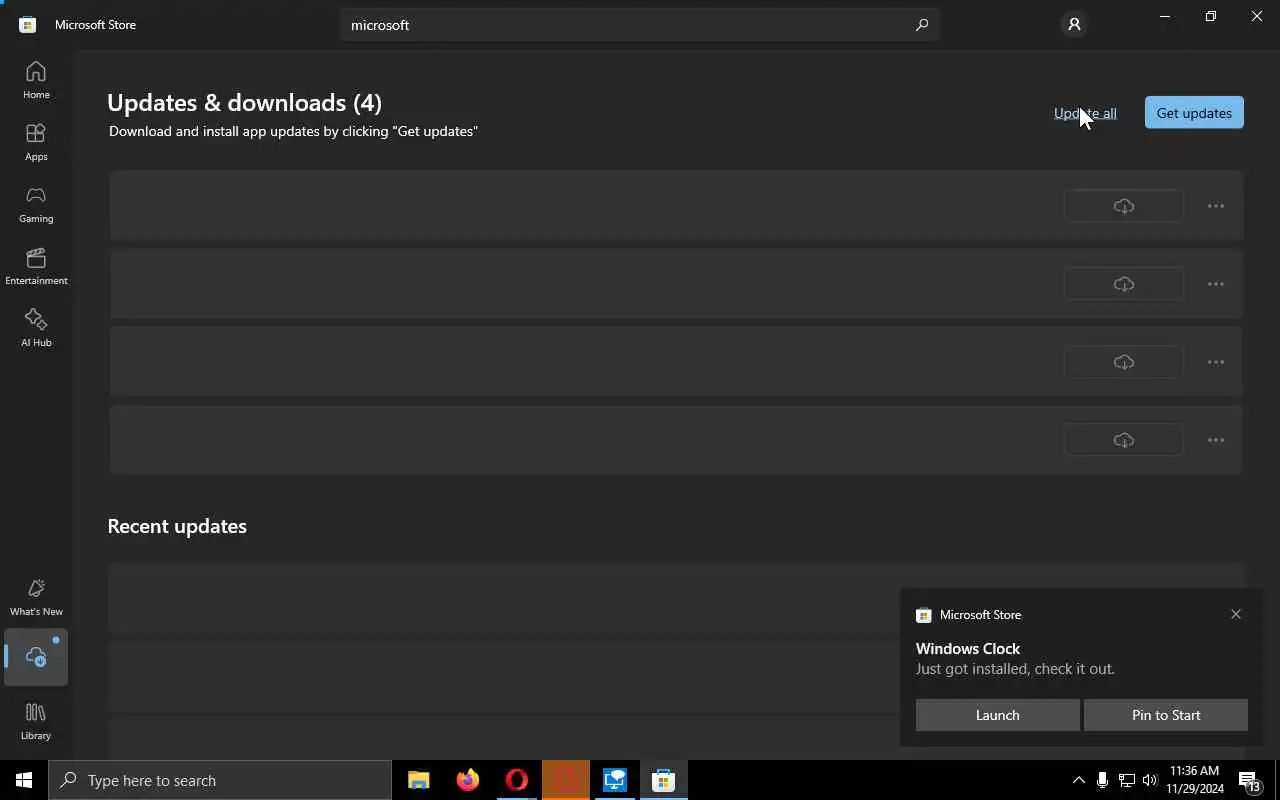Click the 'Updates & downloads (4)' heading
This screenshot has width=1280, height=800.
(244, 102)
